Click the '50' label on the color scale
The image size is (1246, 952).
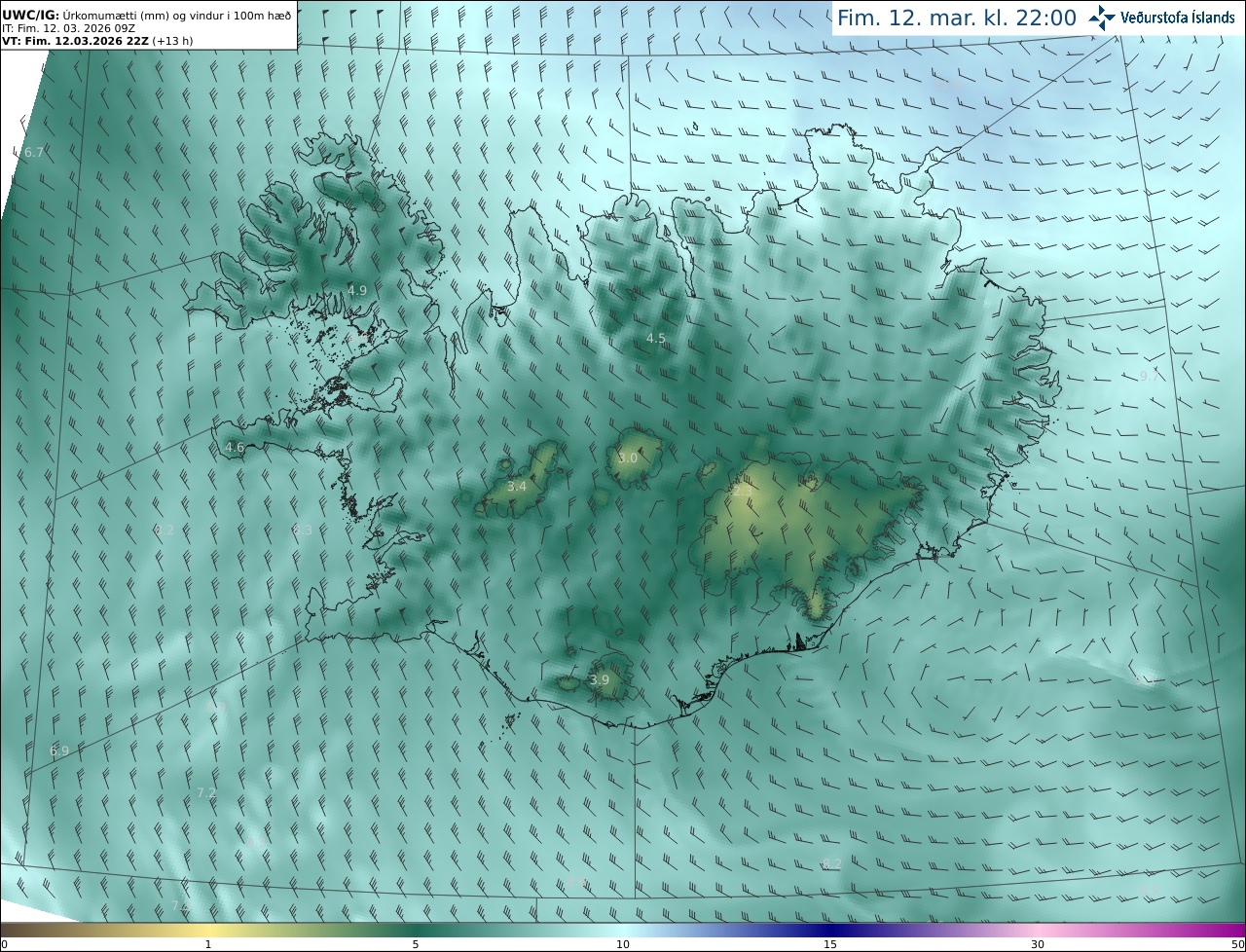click(1238, 944)
